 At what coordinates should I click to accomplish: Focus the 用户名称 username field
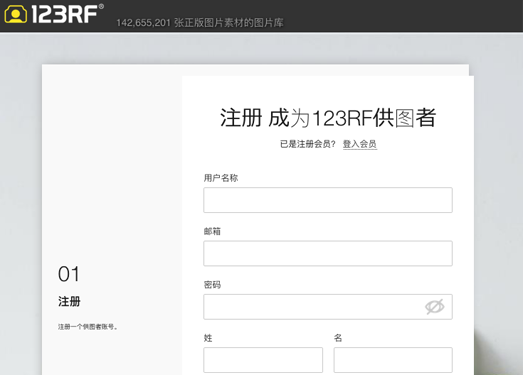328,200
